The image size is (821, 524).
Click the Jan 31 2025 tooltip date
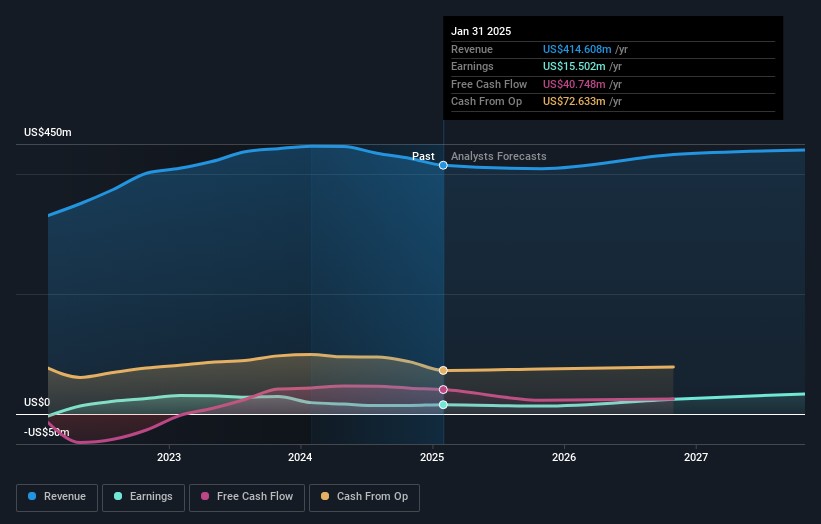point(481,31)
